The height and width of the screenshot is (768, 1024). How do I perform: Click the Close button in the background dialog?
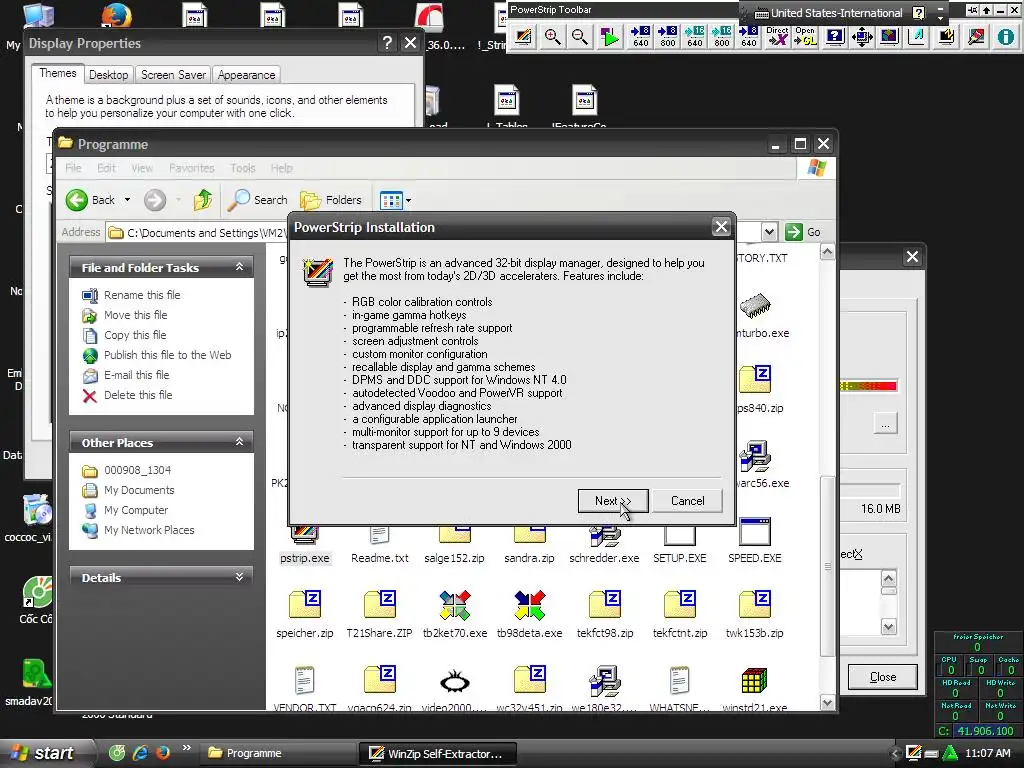click(x=882, y=677)
